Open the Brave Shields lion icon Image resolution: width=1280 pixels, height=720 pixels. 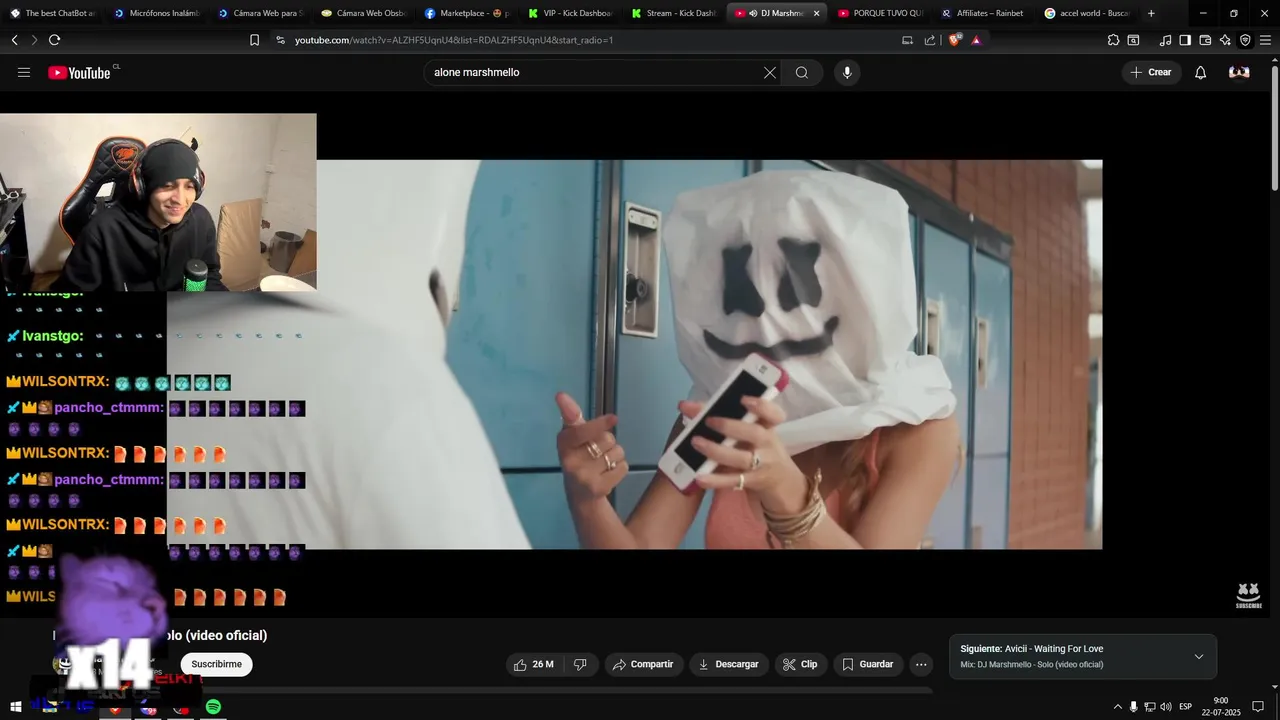pos(954,40)
